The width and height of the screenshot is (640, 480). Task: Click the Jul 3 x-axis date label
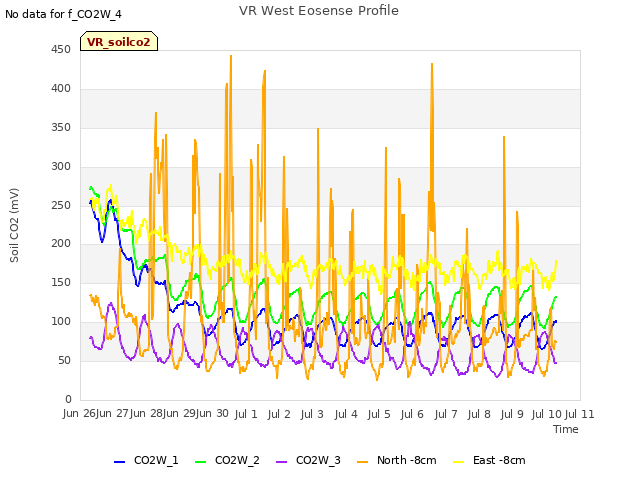312,414
